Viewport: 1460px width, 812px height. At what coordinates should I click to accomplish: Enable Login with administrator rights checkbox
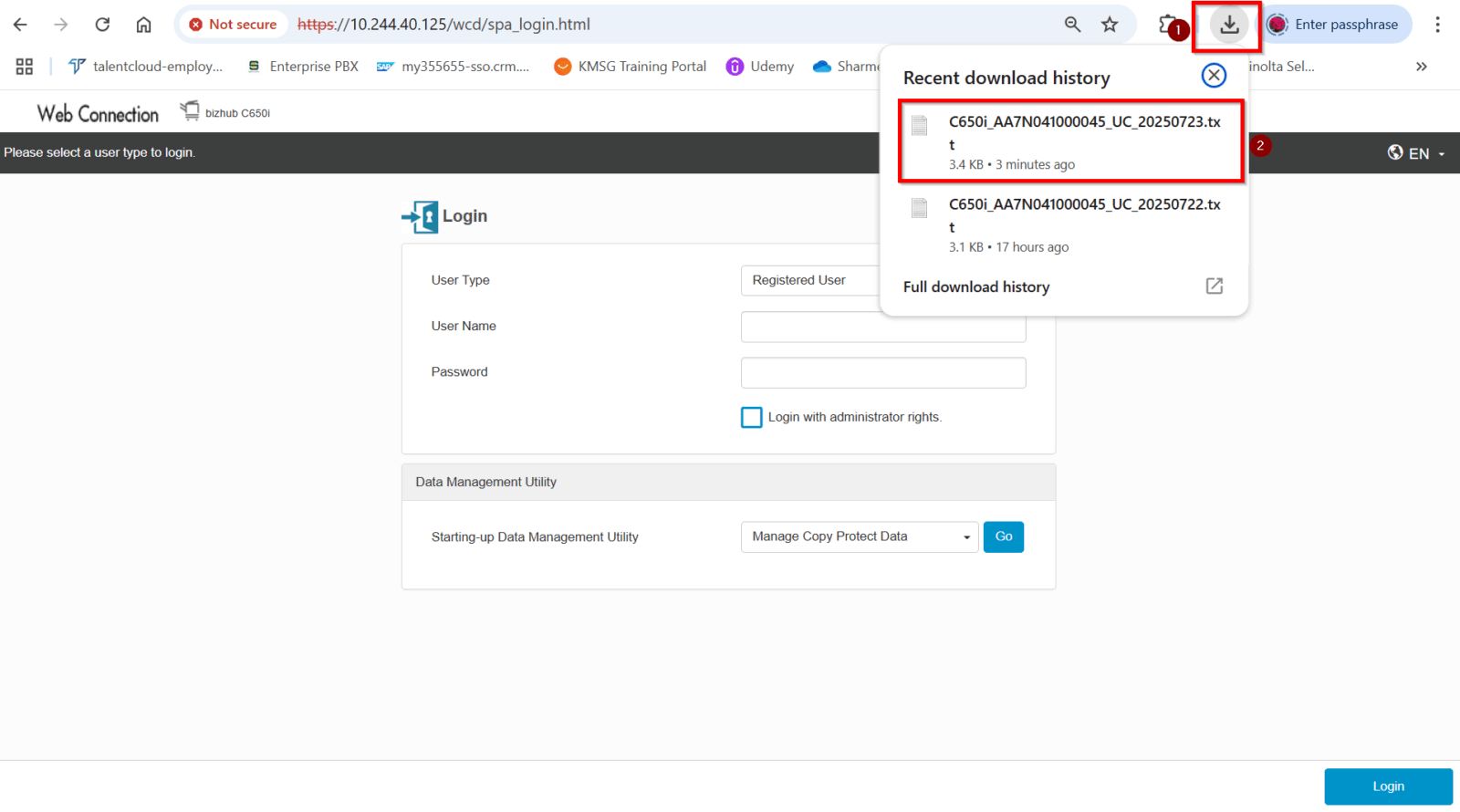click(751, 417)
